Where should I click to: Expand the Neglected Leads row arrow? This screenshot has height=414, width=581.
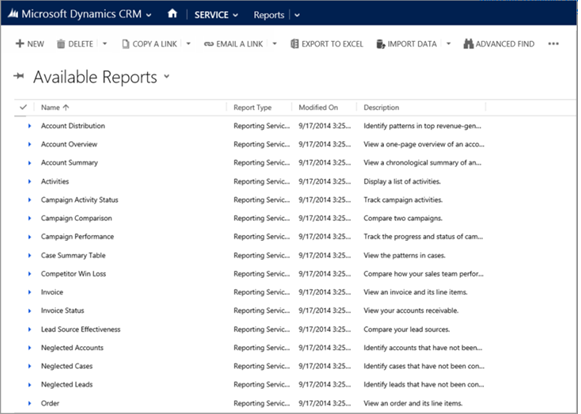[x=30, y=385]
